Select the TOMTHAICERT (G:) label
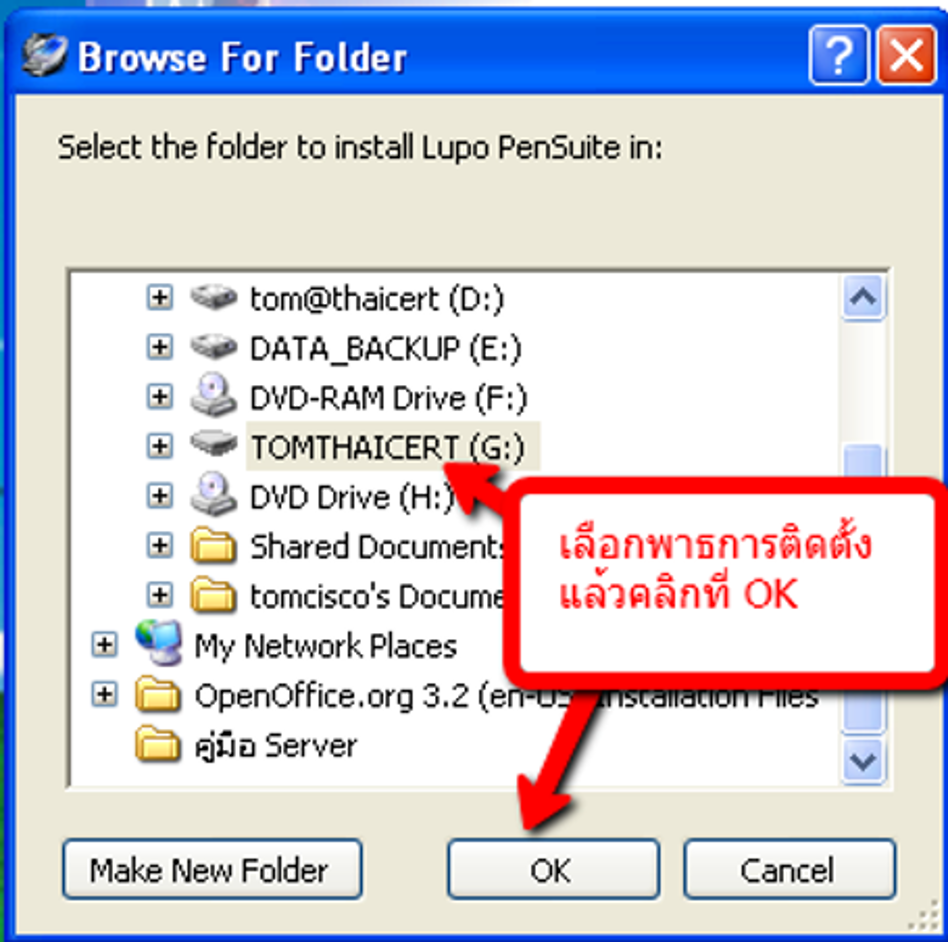Image resolution: width=949 pixels, height=943 pixels. point(392,447)
